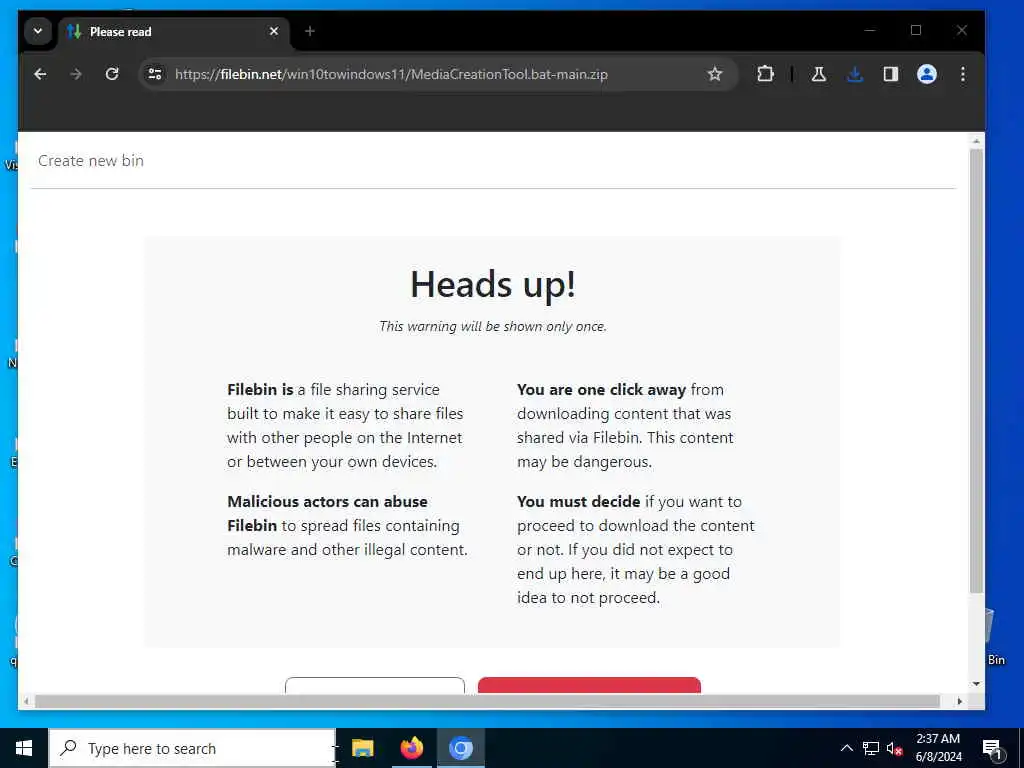Viewport: 1024px width, 768px height.
Task: Toggle the browser side panel
Action: coord(890,74)
